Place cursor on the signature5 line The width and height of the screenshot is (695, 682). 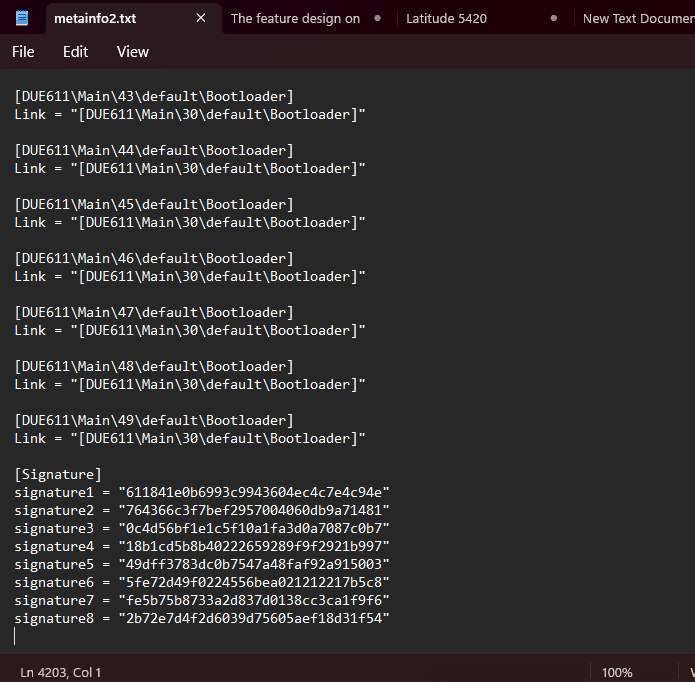(200, 564)
